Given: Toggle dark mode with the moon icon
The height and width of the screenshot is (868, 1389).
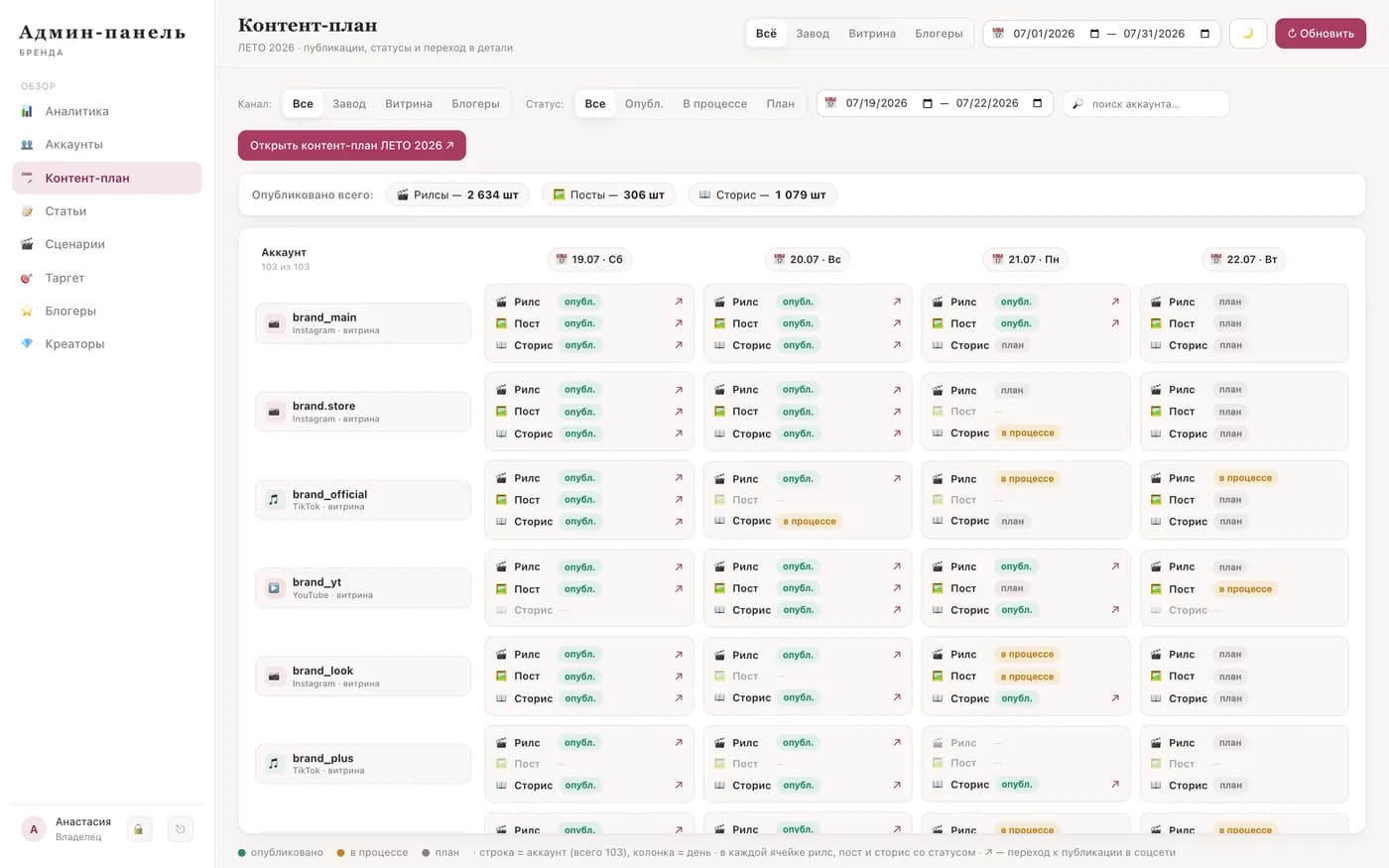Looking at the screenshot, I should coord(1247,33).
